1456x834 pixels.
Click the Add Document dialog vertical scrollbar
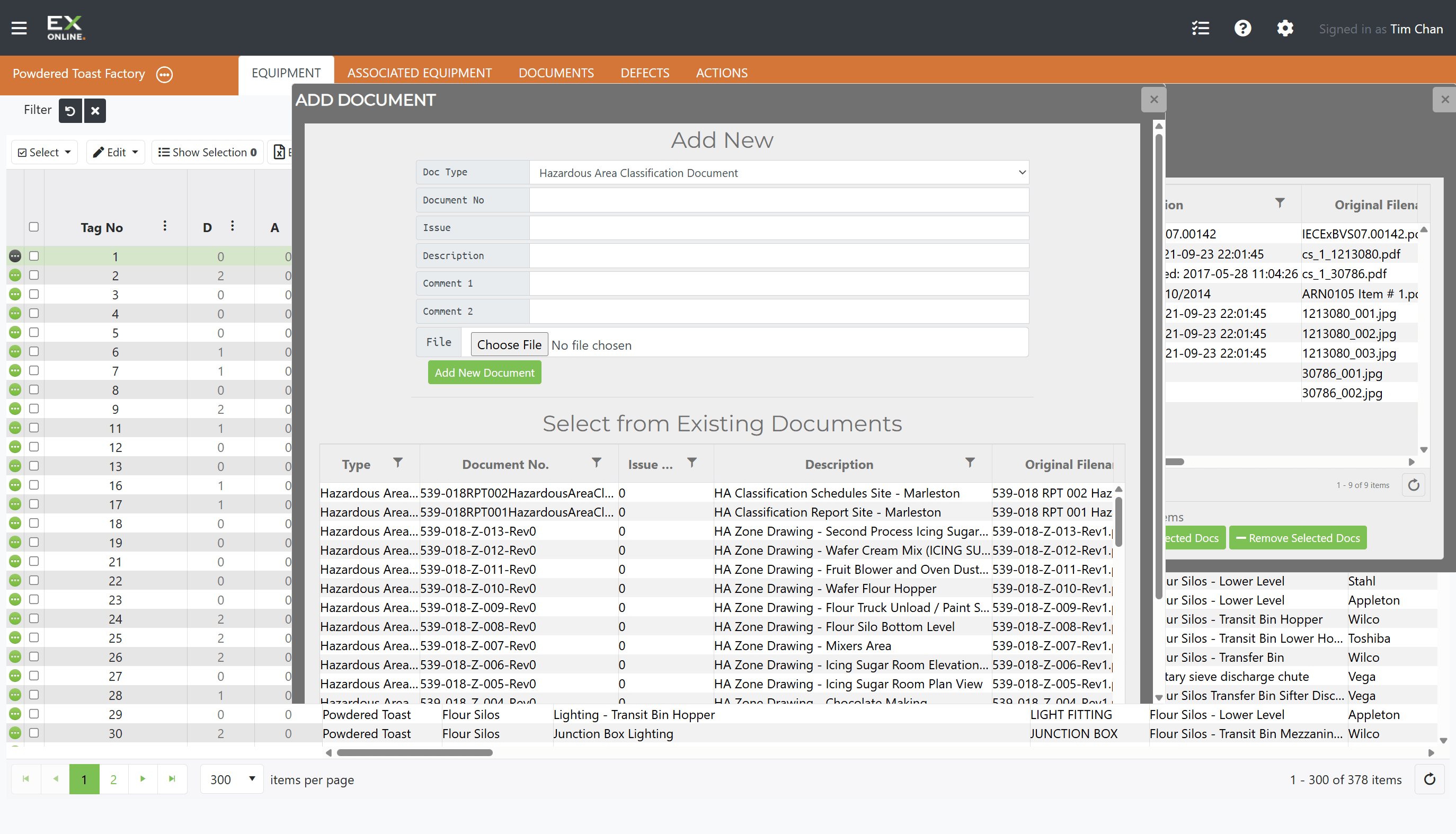point(1159,367)
